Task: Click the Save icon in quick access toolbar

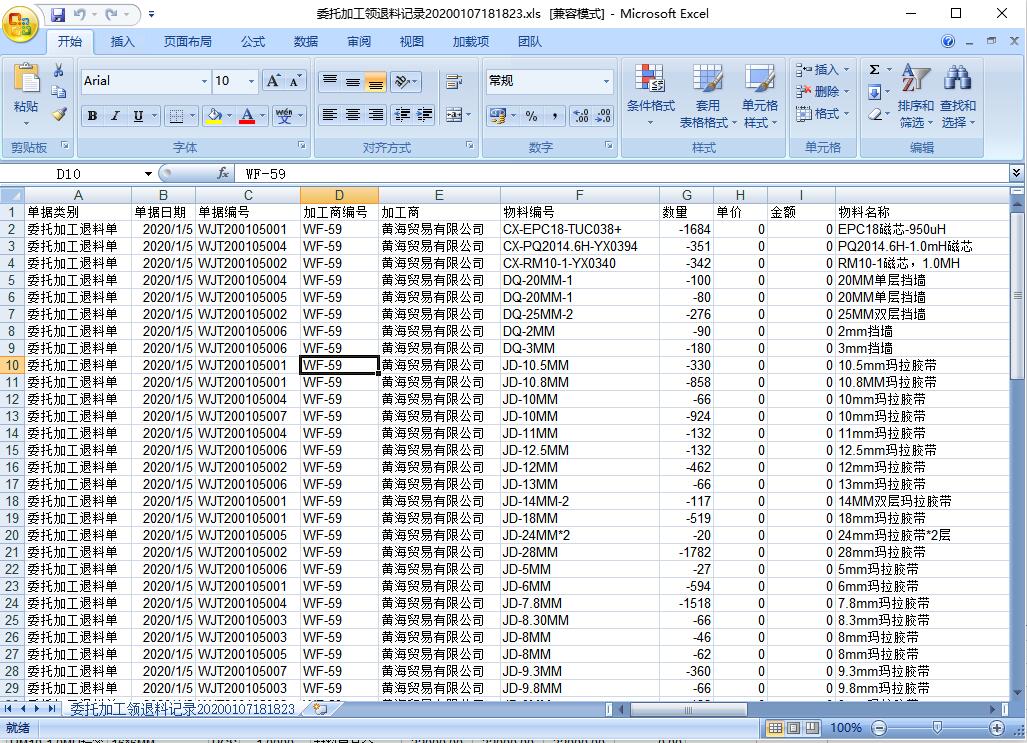Action: [x=58, y=14]
